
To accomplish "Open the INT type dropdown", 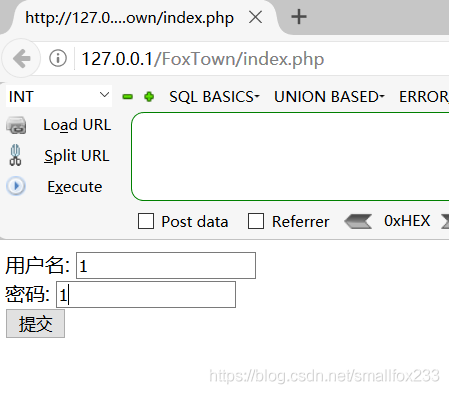I will coord(59,96).
